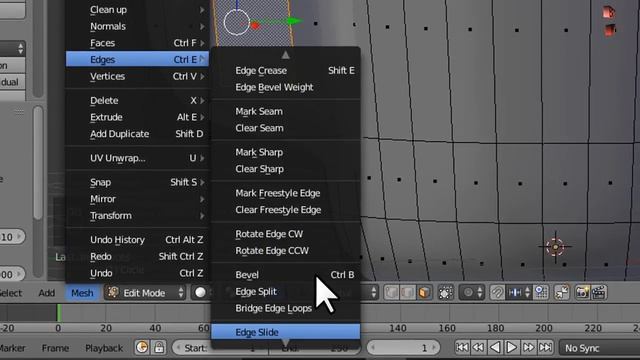
Task: Toggle the snap magnet button
Action: (x=497, y=292)
